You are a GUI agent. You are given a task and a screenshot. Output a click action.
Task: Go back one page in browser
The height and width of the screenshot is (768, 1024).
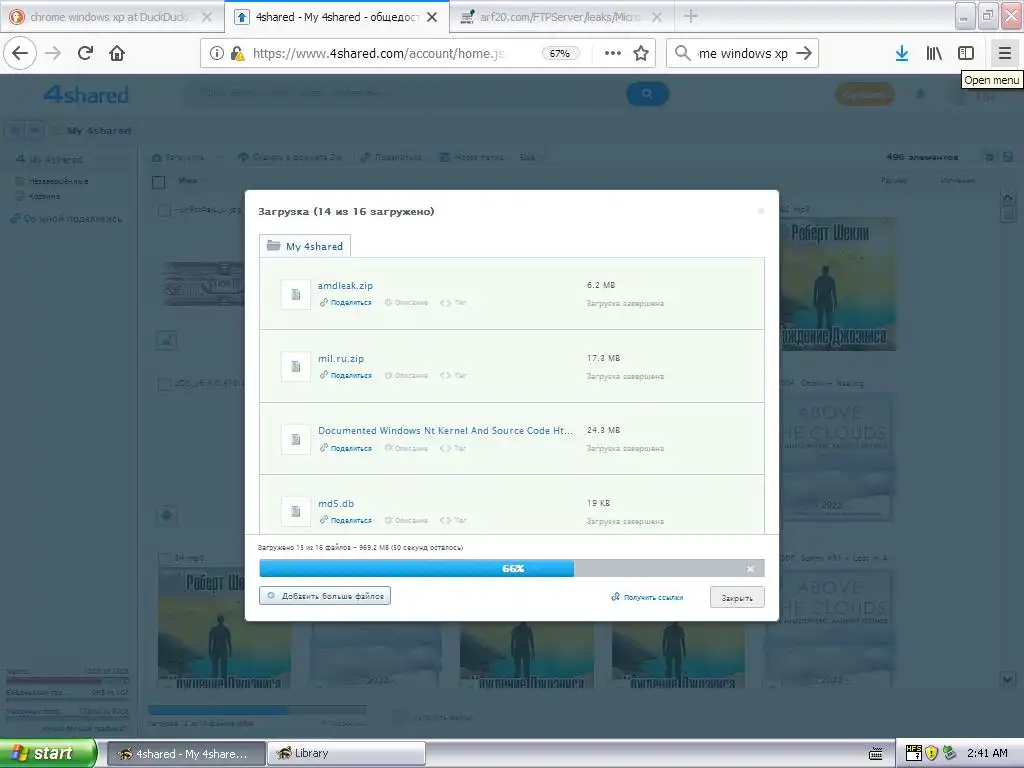(20, 53)
